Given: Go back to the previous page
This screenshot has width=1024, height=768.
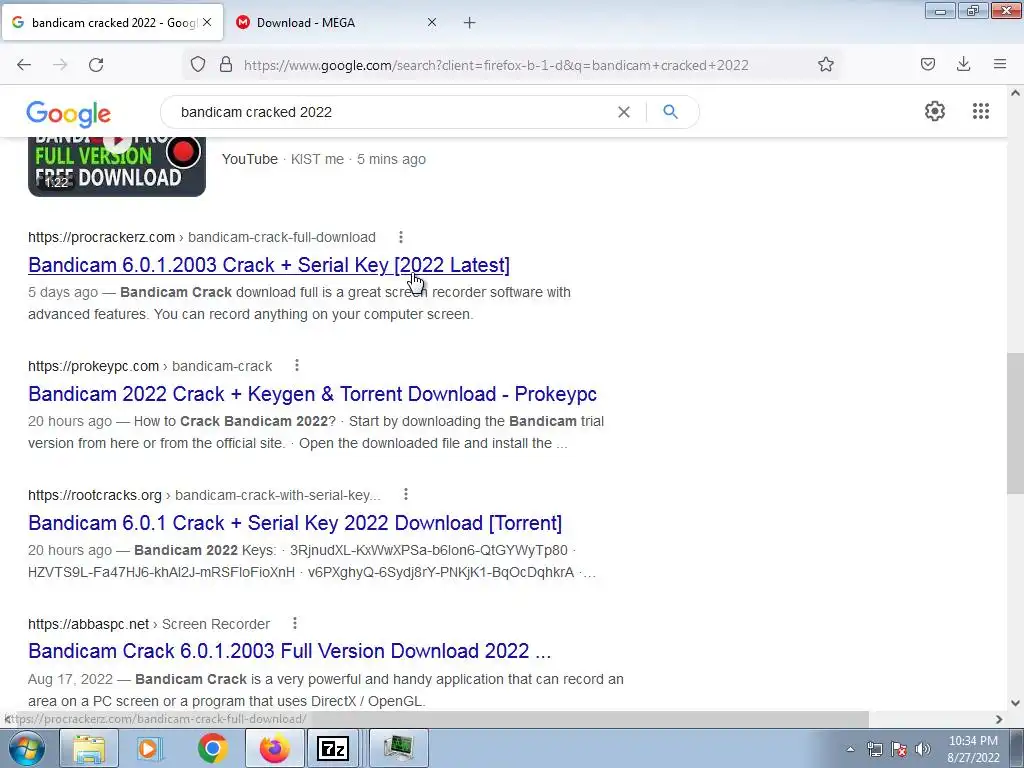Looking at the screenshot, I should point(24,65).
